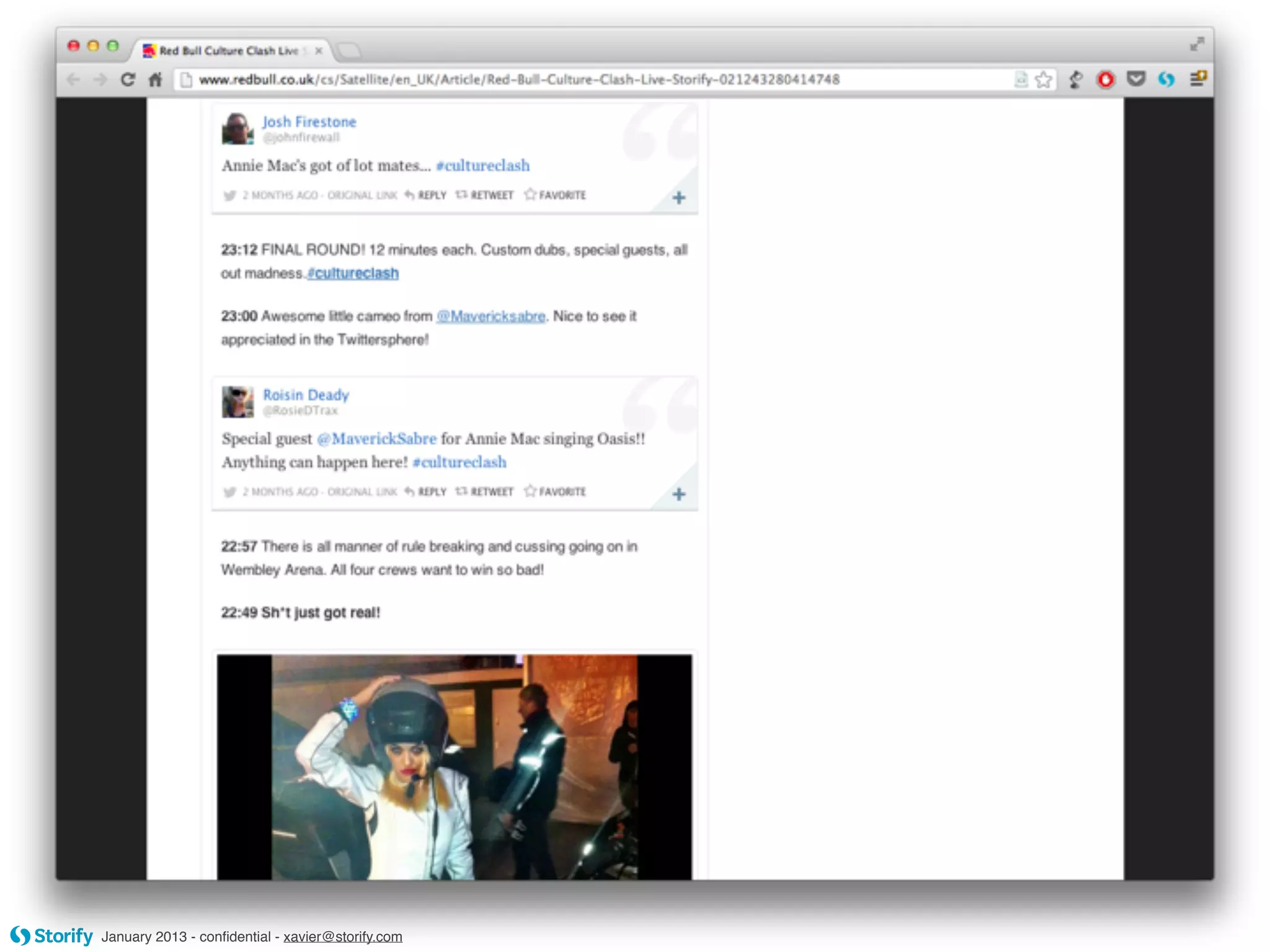Viewport: 1270px width, 952px height.
Task: Click the Storify extension icon in toolbar
Action: point(1166,79)
